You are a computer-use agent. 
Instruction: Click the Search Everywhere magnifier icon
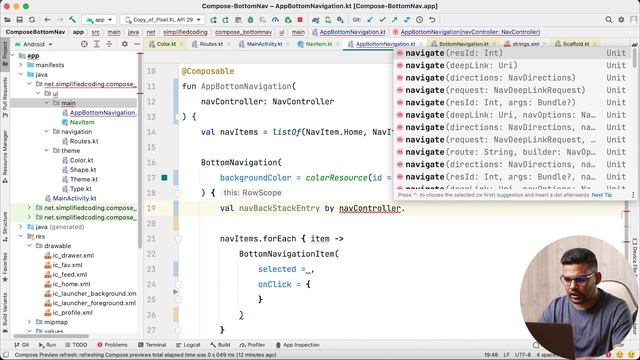tap(609, 20)
